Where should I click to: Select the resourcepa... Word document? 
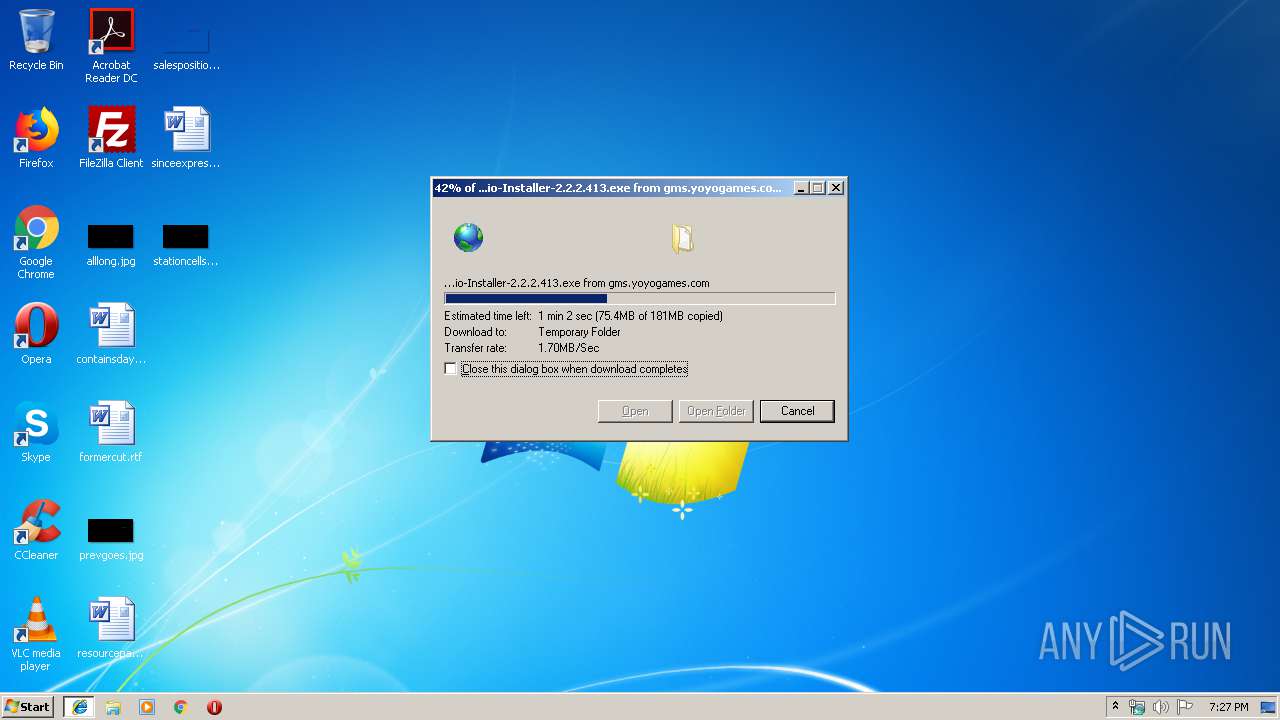tap(111, 628)
